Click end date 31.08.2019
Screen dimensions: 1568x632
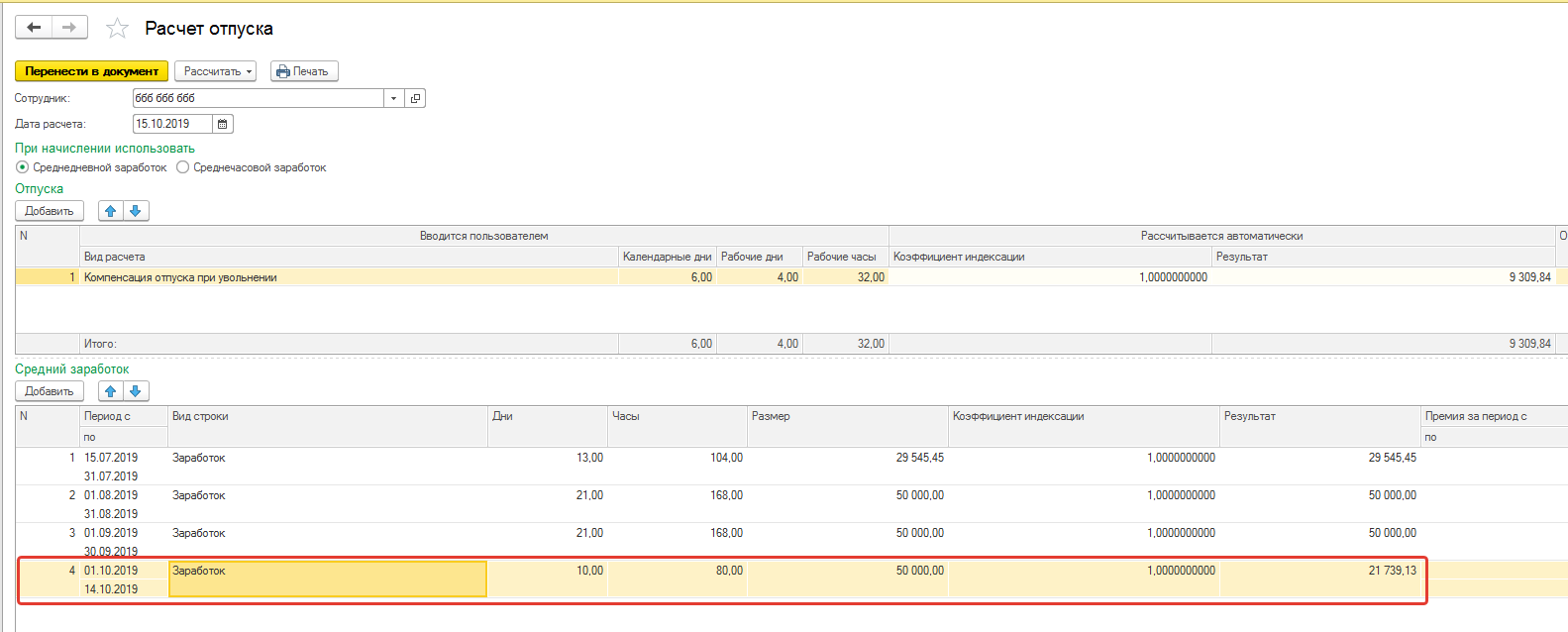click(111, 514)
